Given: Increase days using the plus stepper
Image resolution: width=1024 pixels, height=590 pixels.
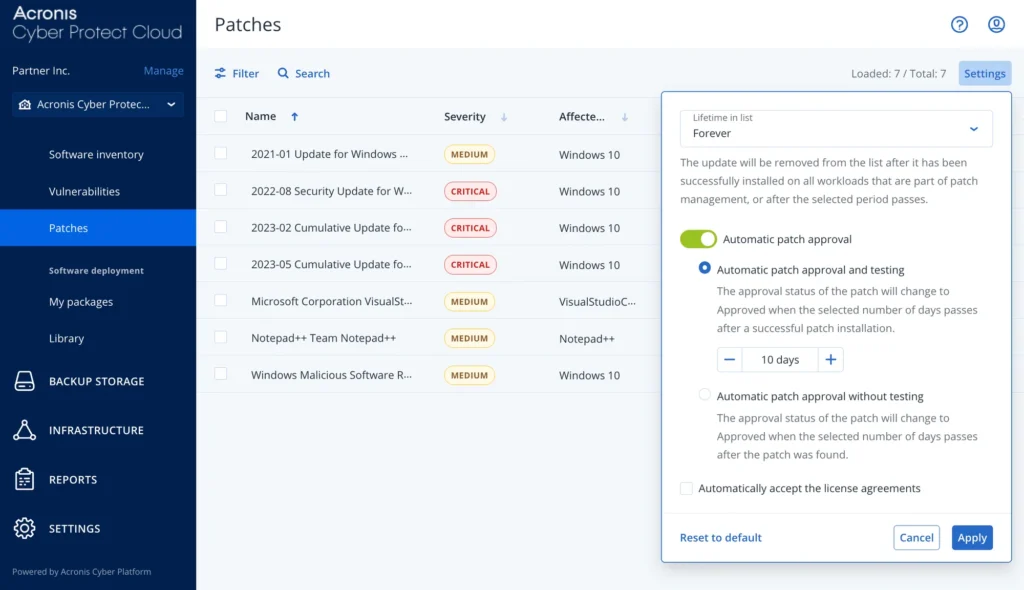Looking at the screenshot, I should pos(830,359).
